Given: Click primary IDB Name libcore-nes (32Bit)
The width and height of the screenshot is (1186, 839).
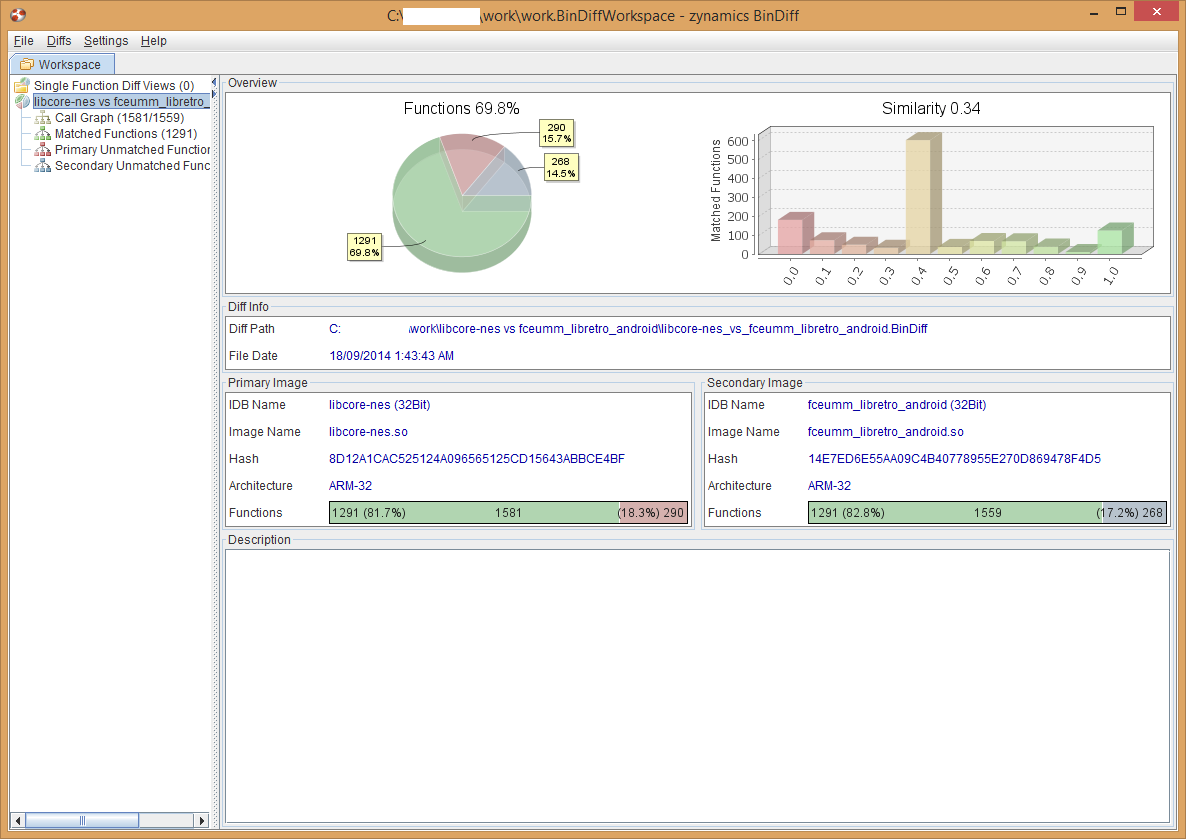Looking at the screenshot, I should (380, 405).
